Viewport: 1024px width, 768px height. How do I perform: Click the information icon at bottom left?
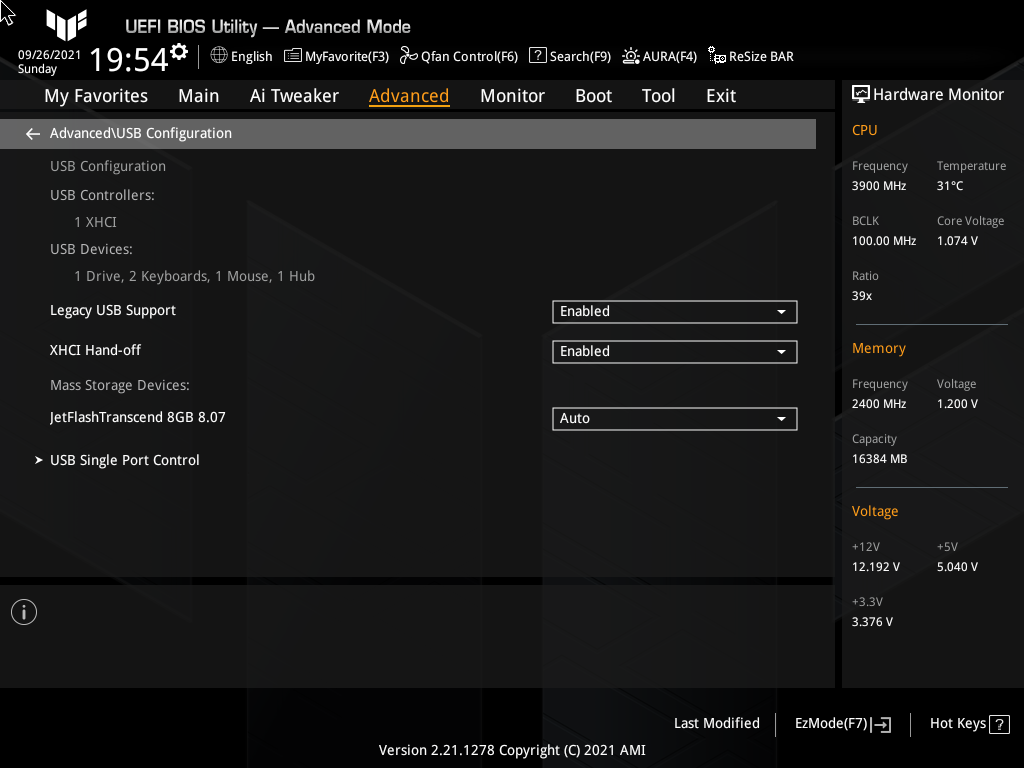pyautogui.click(x=23, y=611)
